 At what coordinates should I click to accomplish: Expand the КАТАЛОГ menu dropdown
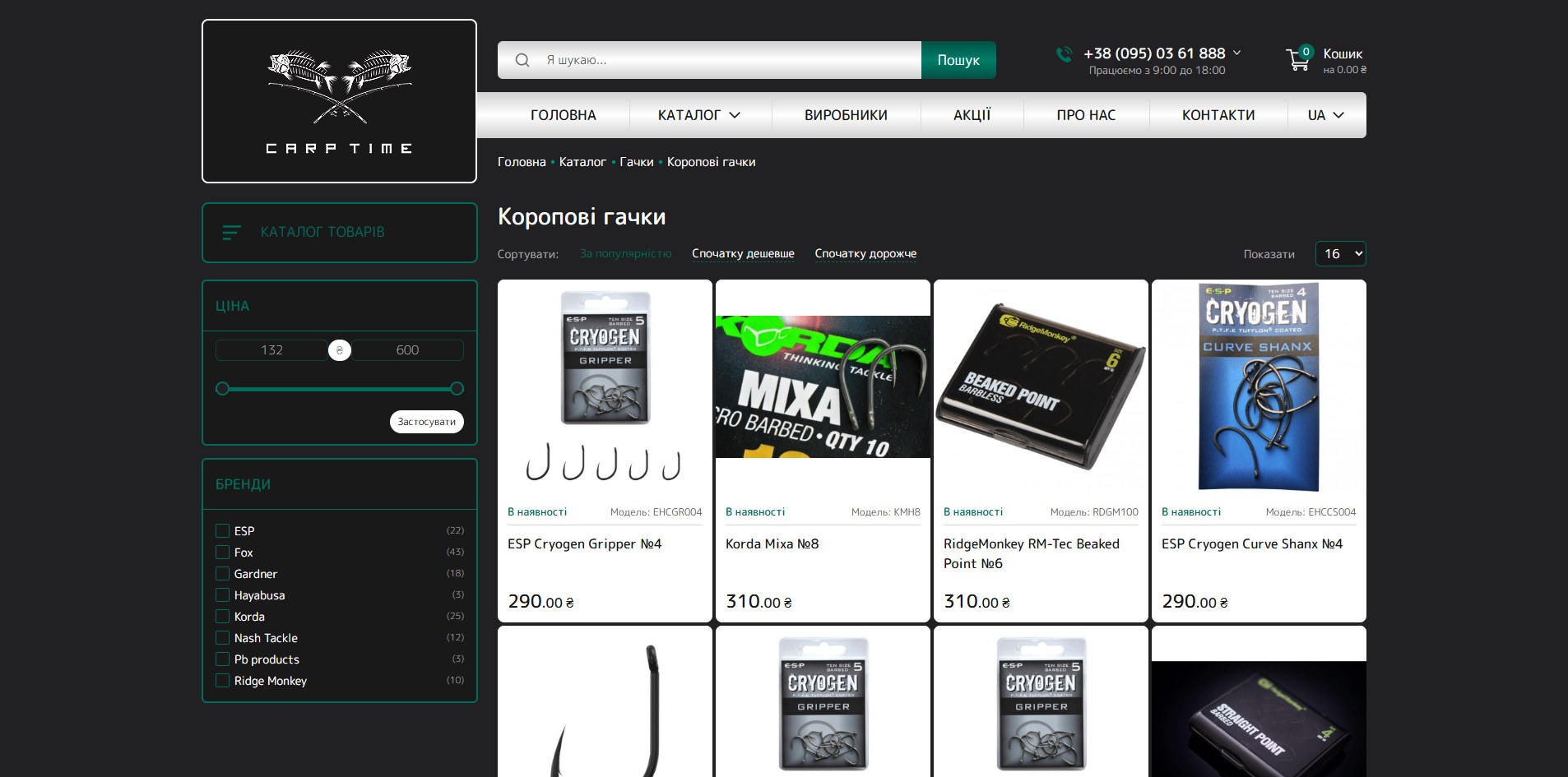pyautogui.click(x=699, y=115)
